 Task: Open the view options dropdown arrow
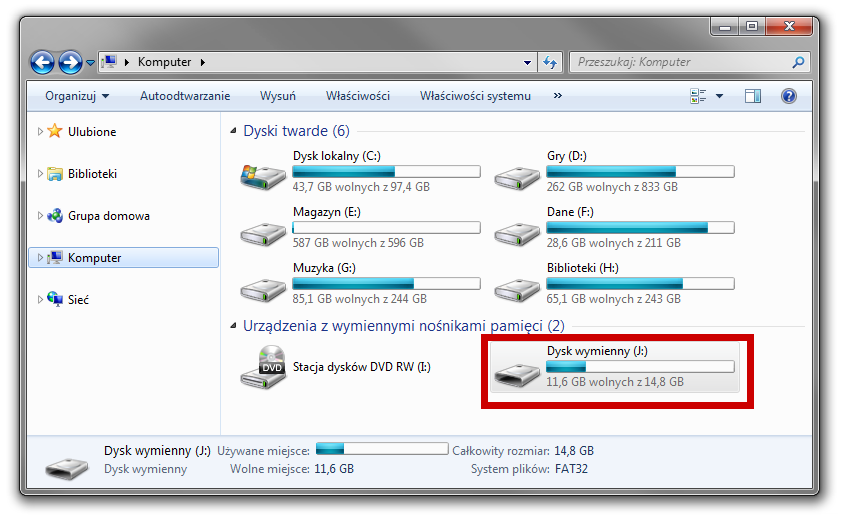point(719,96)
